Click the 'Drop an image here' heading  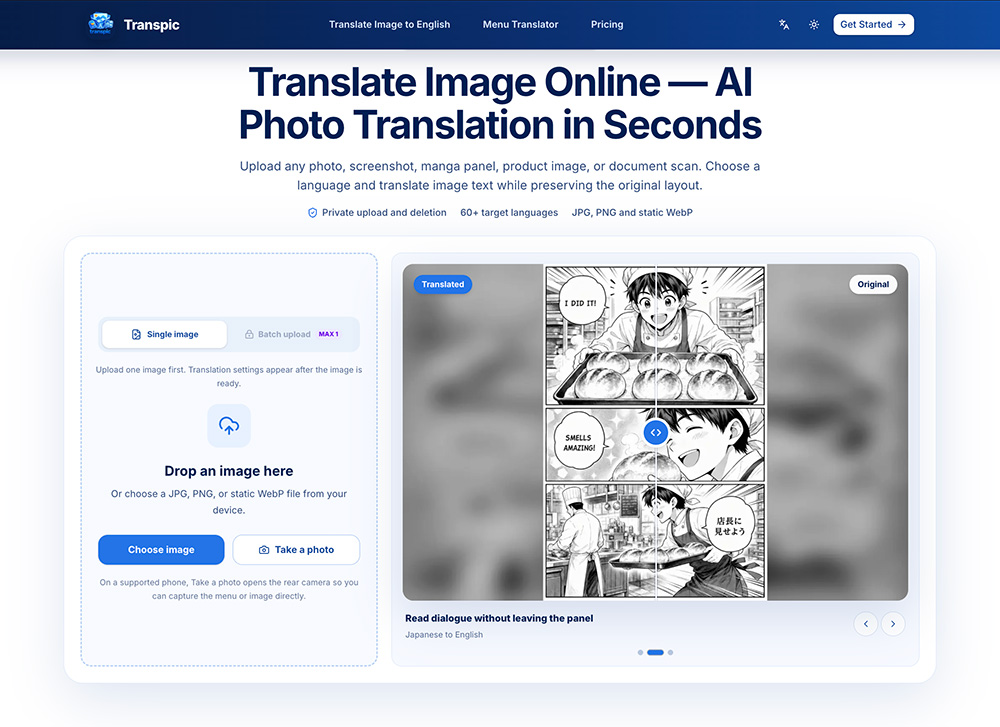pyautogui.click(x=229, y=471)
